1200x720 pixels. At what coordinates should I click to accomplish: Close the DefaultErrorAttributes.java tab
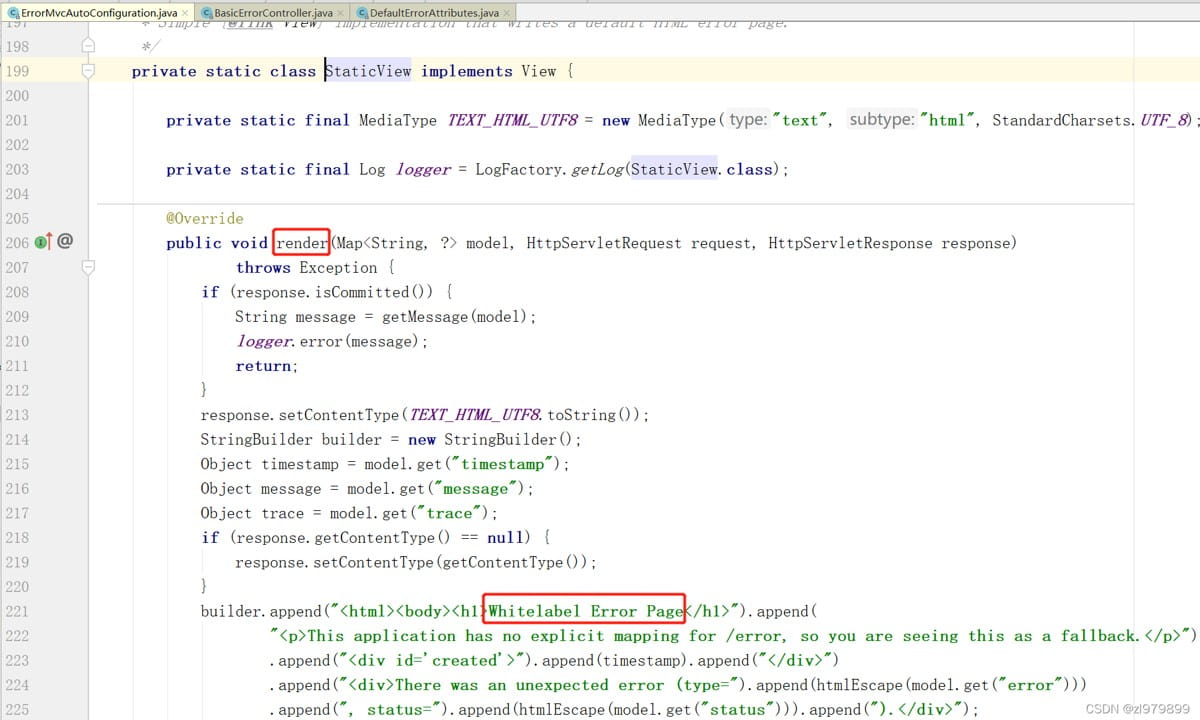click(x=507, y=12)
